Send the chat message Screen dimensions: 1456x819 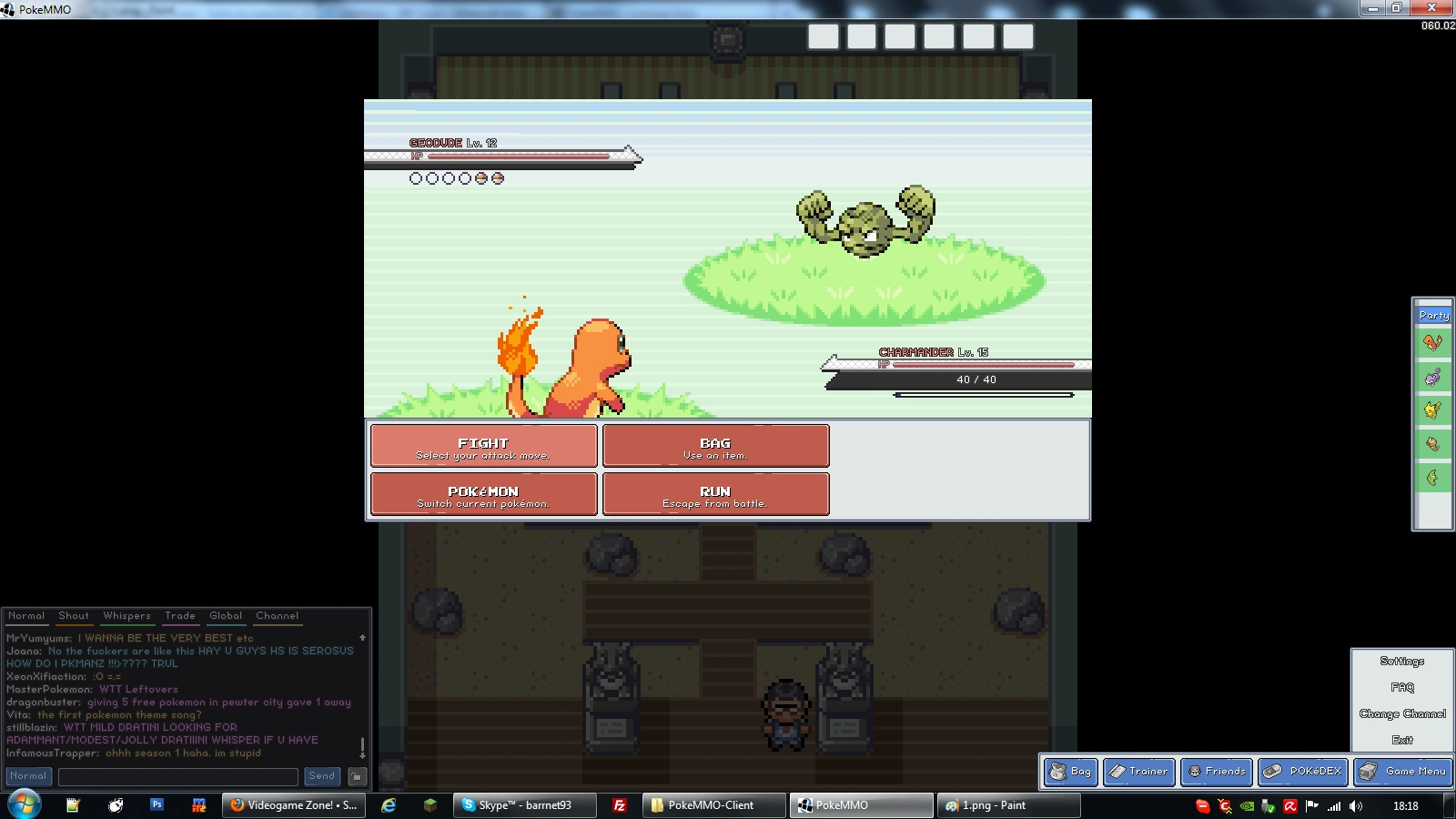pyautogui.click(x=322, y=776)
